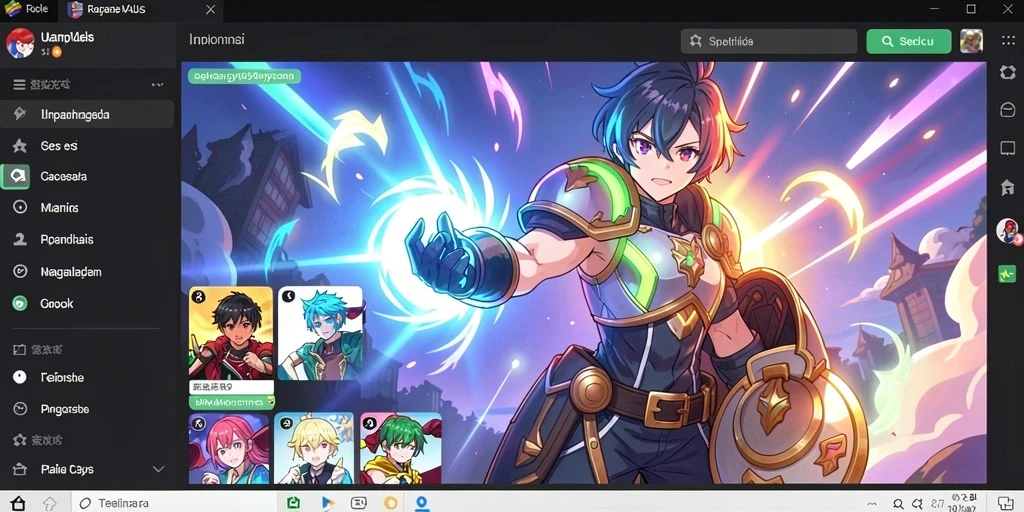
Task: Click the search input field in top bar
Action: (769, 41)
